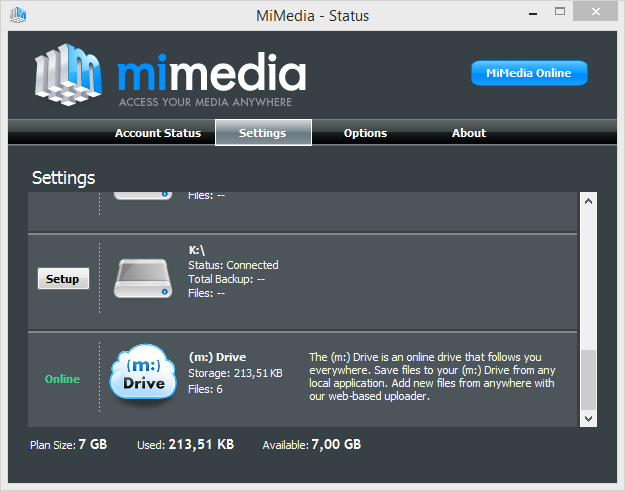
Task: Minimize the MiMedia Status window
Action: coord(533,14)
